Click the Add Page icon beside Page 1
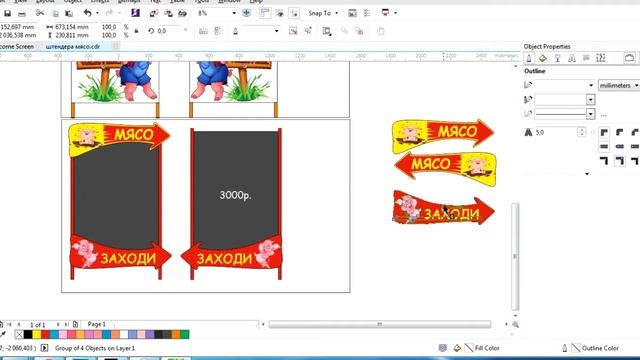This screenshot has height=360, width=640. click(76, 324)
